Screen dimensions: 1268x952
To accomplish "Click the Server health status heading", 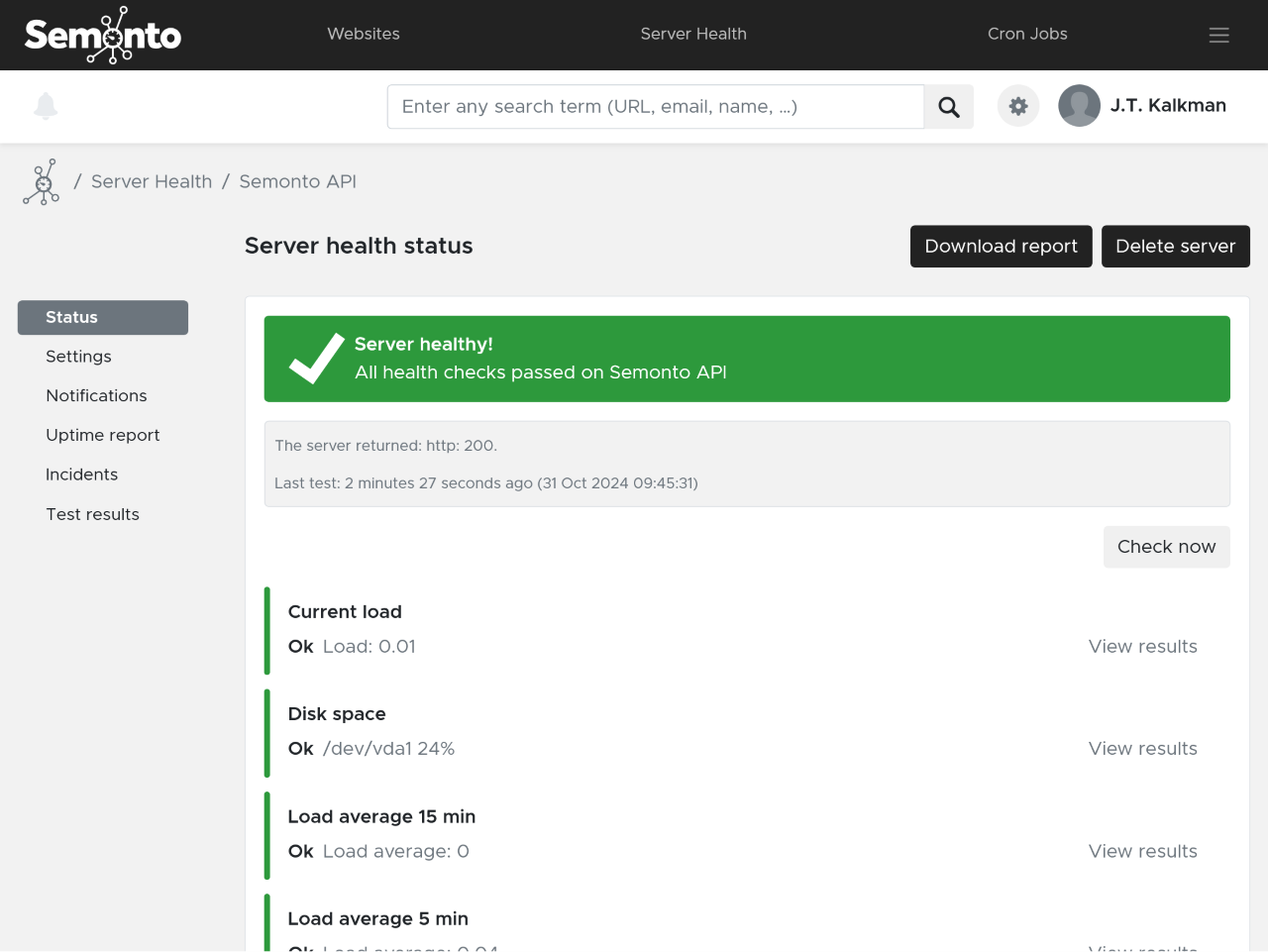I will pyautogui.click(x=359, y=247).
